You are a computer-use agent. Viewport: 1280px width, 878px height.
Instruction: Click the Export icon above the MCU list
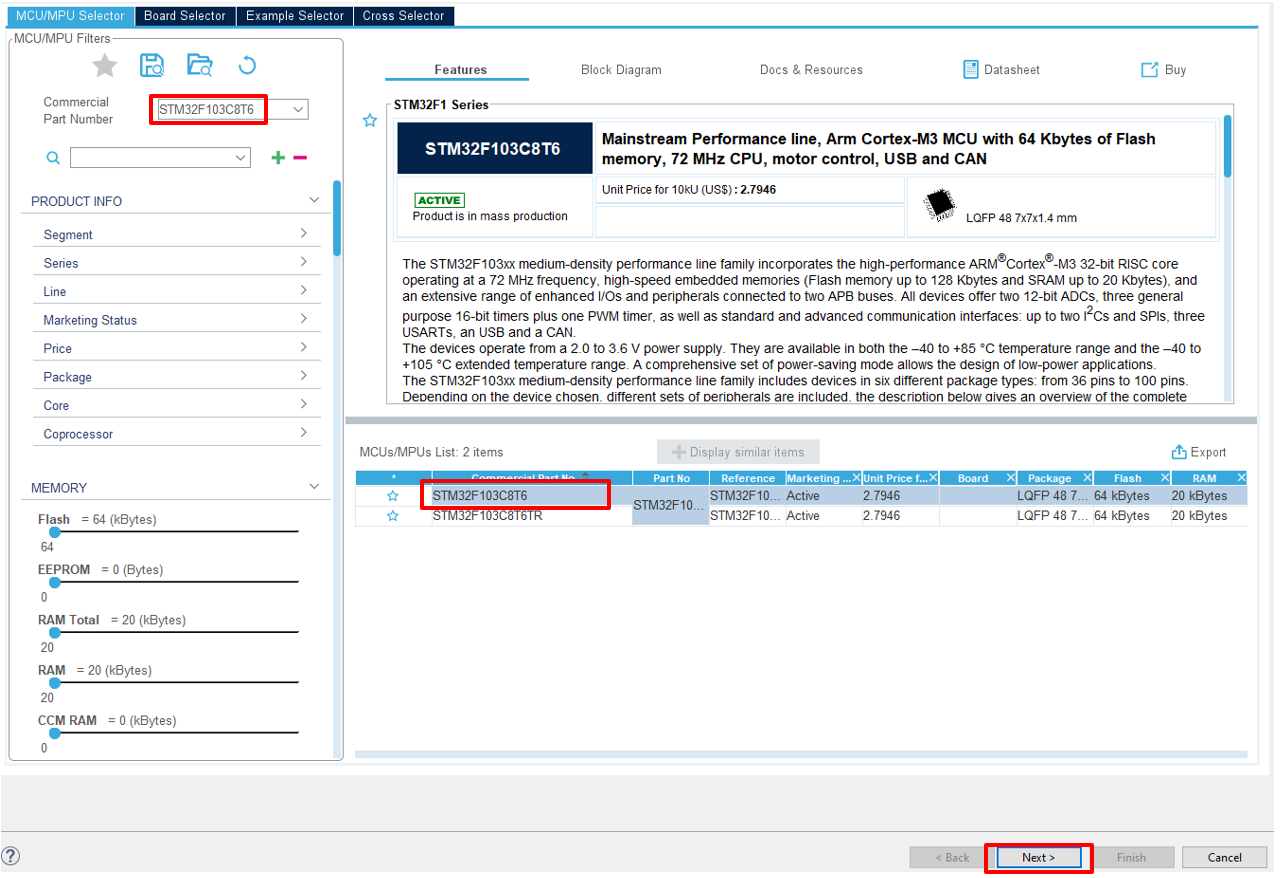[x=1179, y=452]
